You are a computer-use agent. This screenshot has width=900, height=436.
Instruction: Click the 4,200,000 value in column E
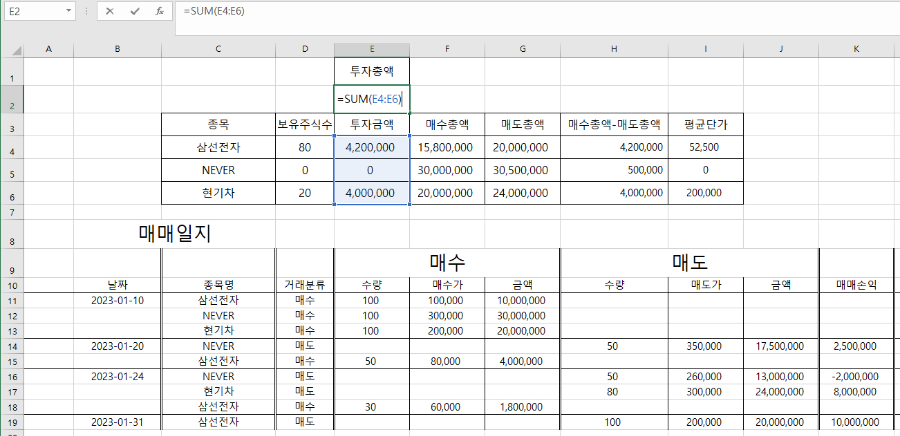click(x=372, y=147)
